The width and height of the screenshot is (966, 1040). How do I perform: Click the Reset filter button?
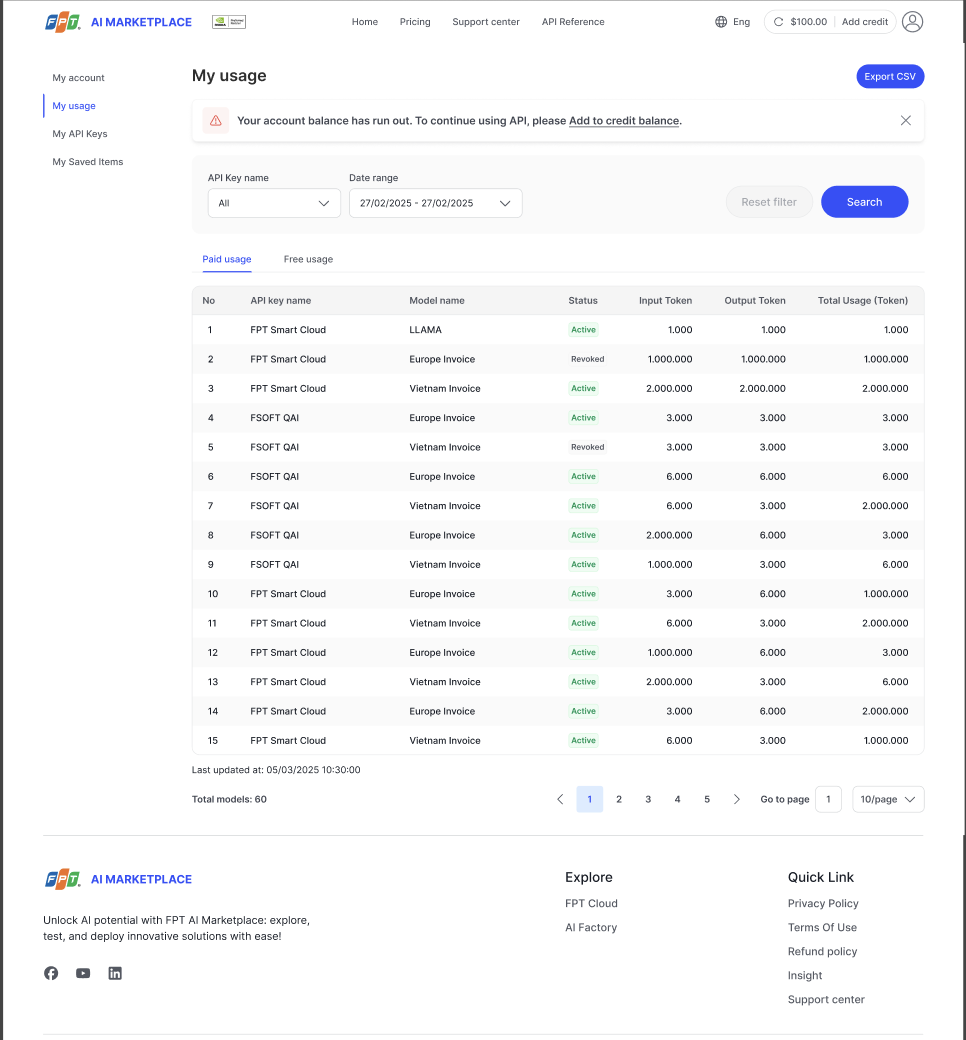(x=768, y=202)
